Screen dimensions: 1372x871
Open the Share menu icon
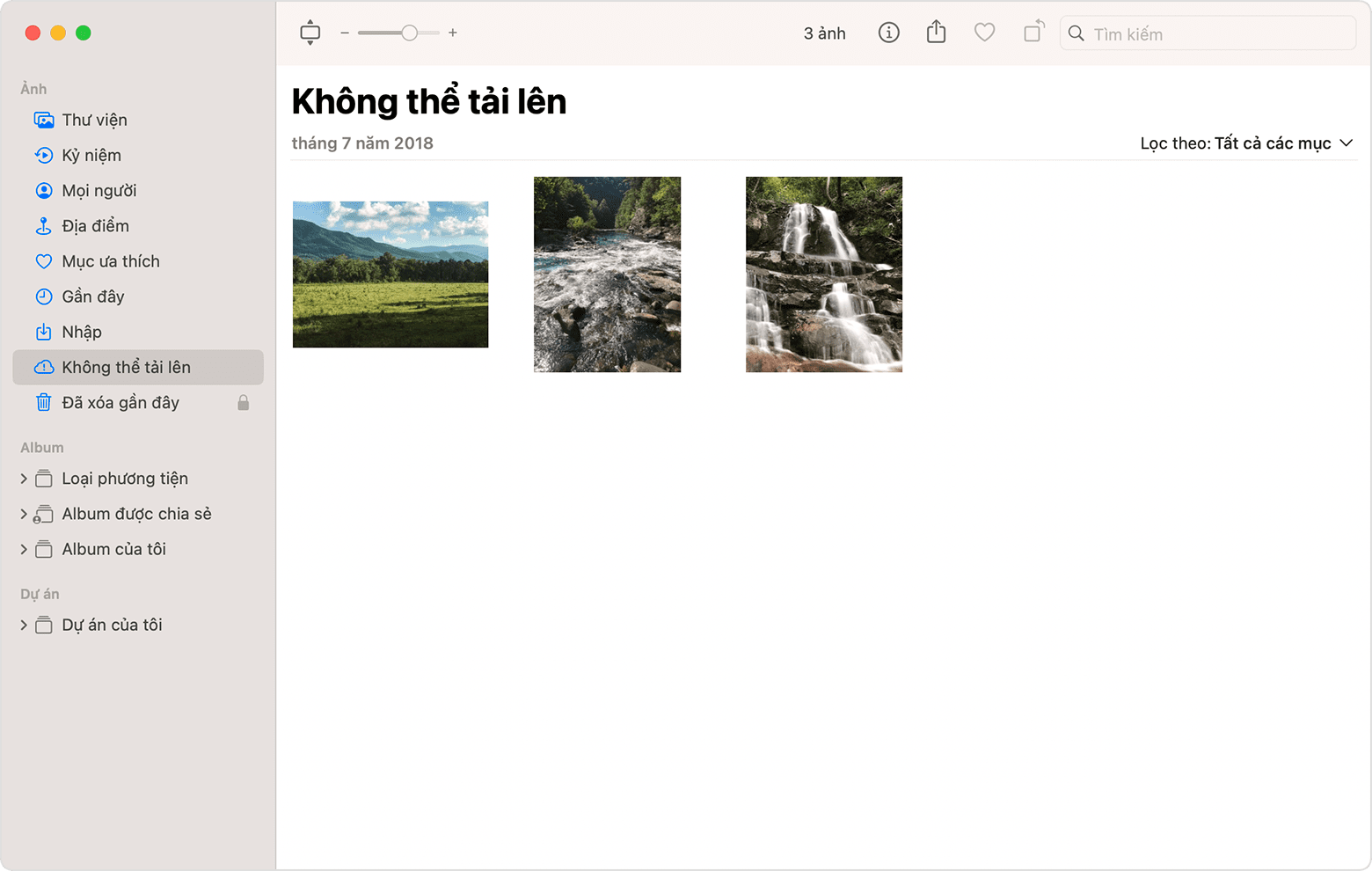click(936, 33)
